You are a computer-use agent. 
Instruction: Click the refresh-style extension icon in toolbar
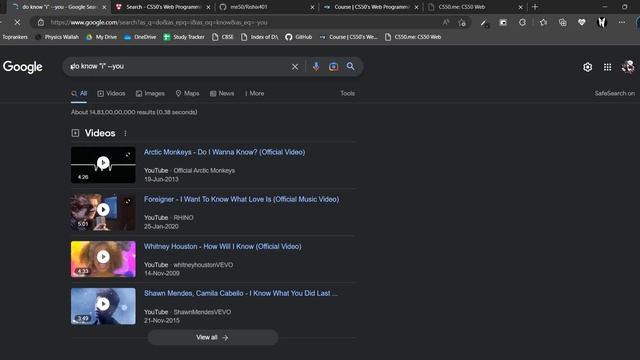[x=522, y=22]
